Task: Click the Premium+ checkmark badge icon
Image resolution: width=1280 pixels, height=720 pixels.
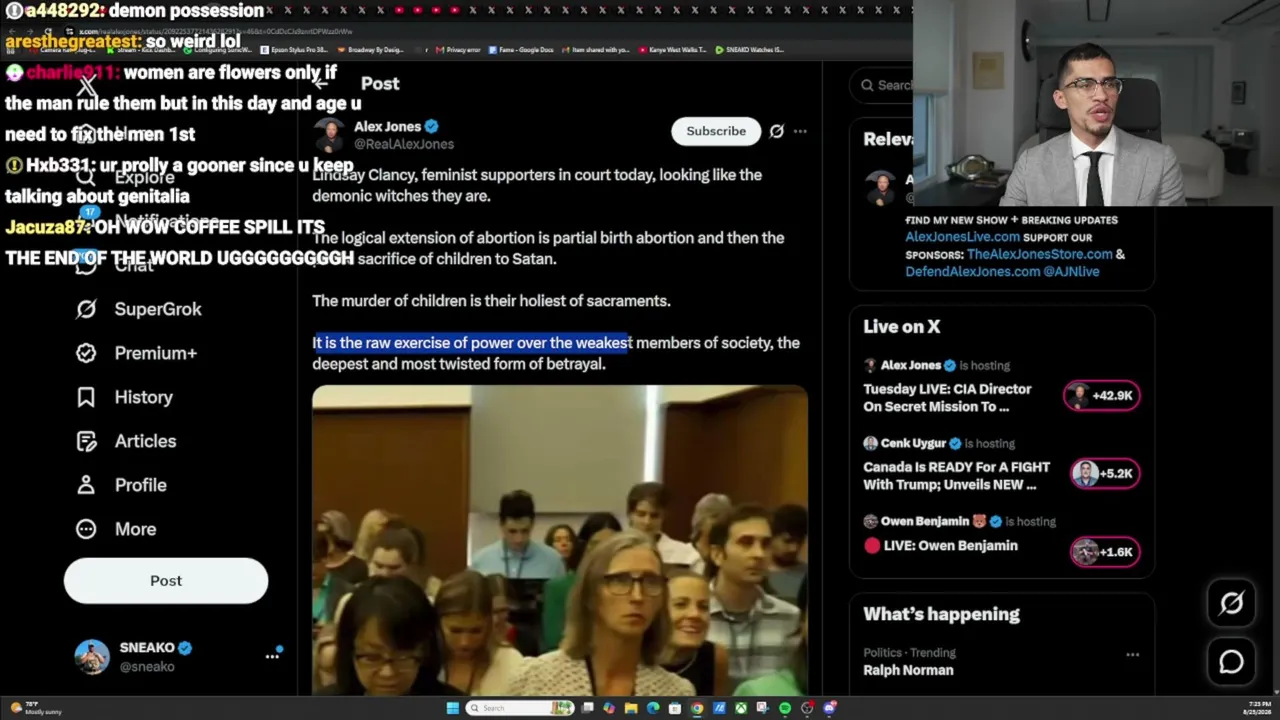Action: (86, 353)
